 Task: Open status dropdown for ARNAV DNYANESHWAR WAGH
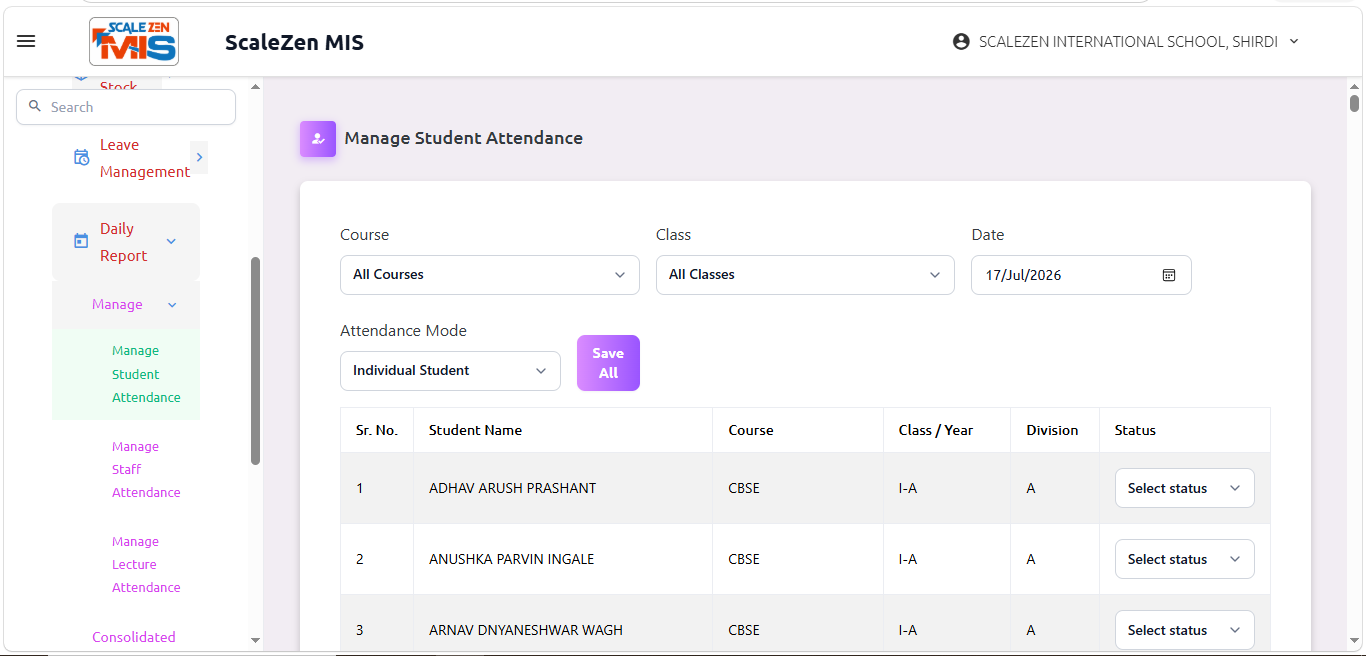tap(1184, 630)
